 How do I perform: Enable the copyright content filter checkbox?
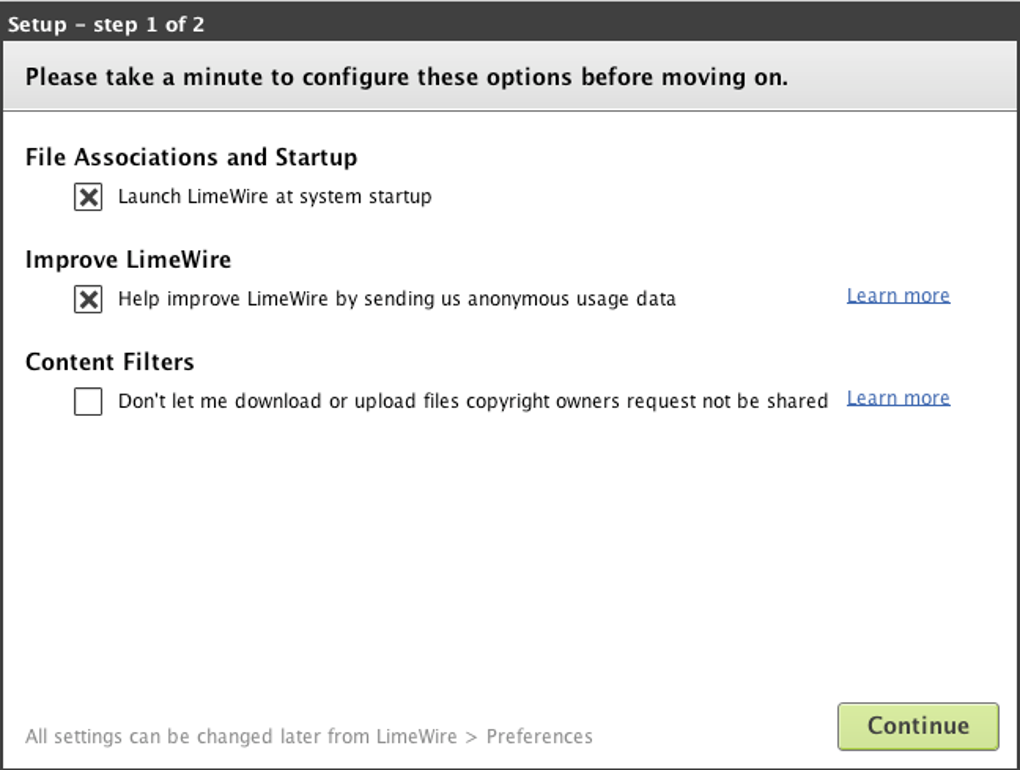click(x=88, y=402)
